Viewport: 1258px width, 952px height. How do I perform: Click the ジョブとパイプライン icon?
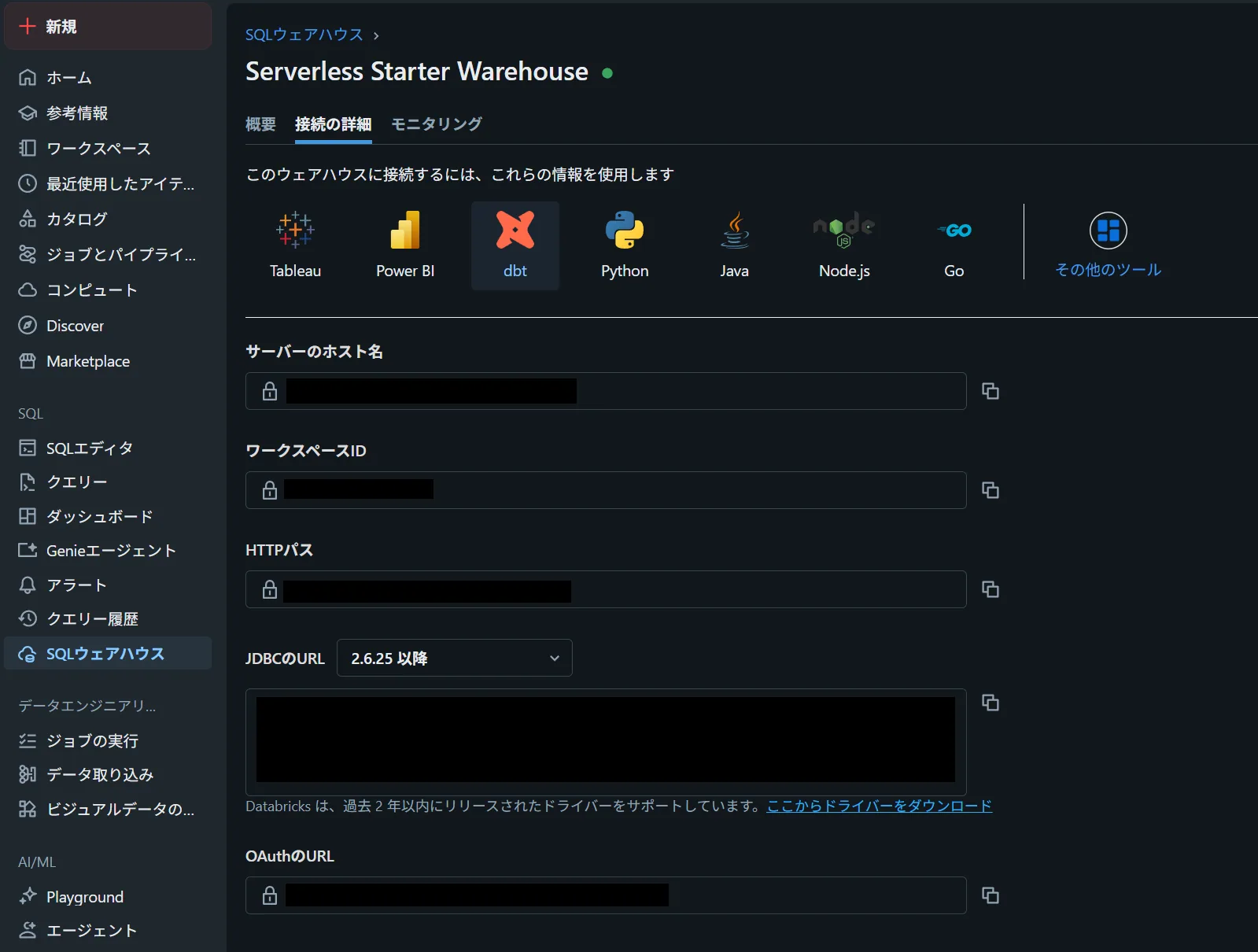coord(28,254)
